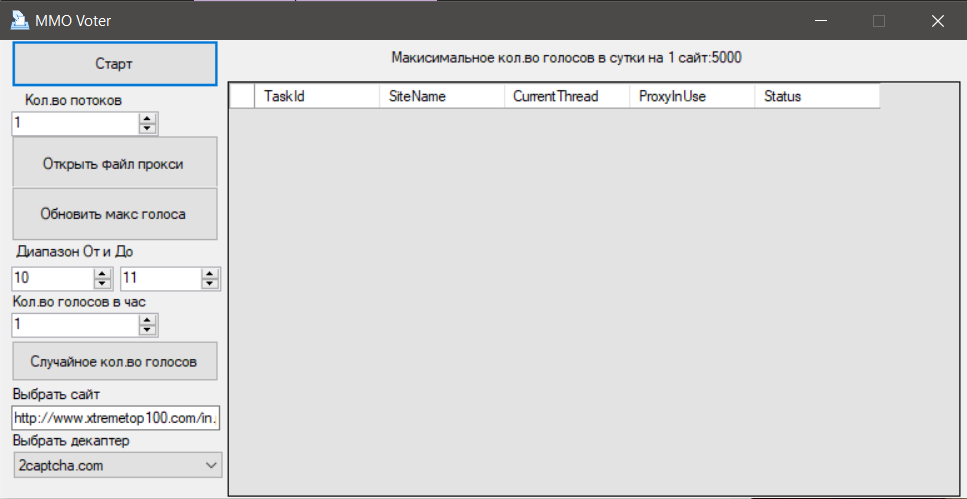Increase the Кол.во потоков value
This screenshot has width=967, height=499.
click(148, 118)
